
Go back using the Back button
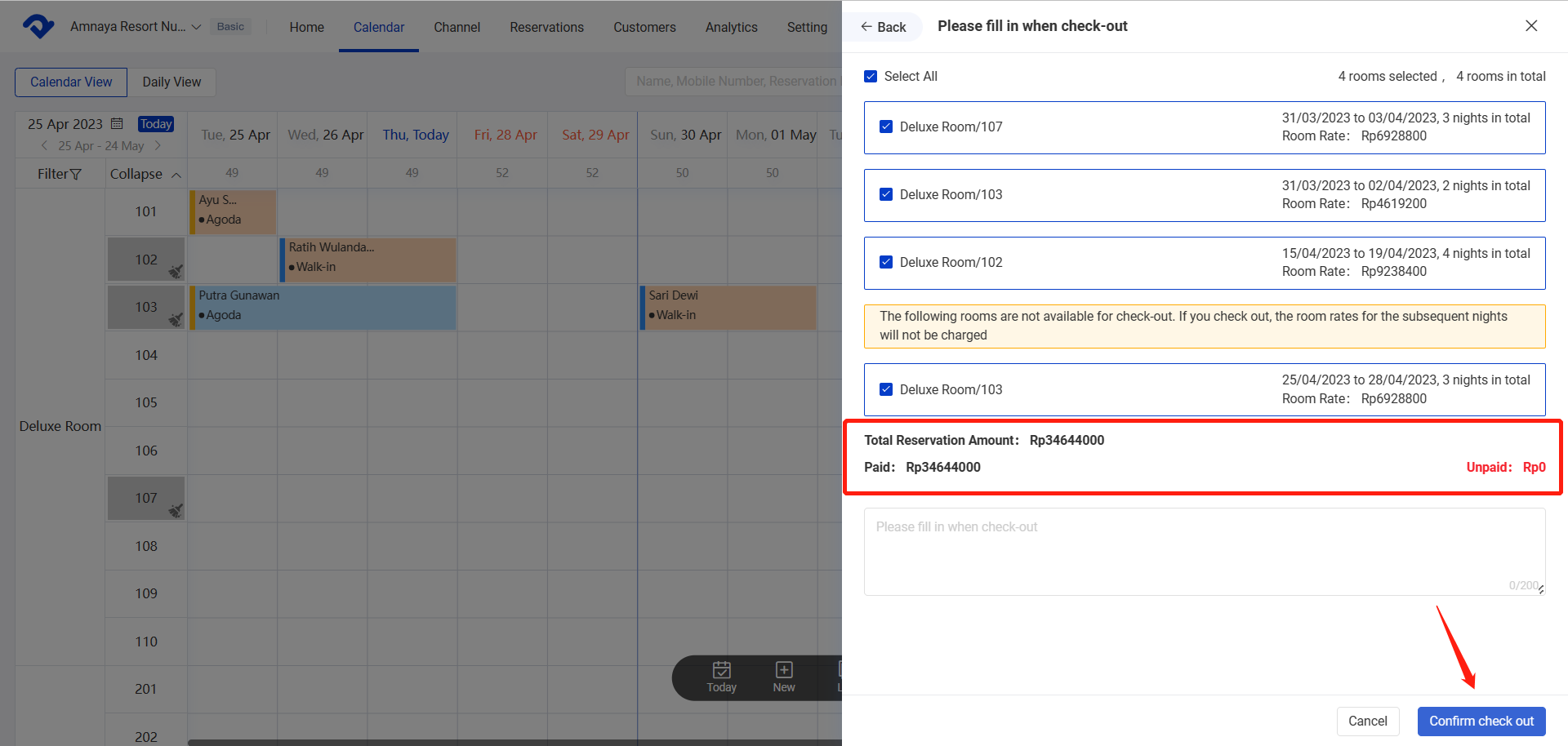(x=883, y=27)
